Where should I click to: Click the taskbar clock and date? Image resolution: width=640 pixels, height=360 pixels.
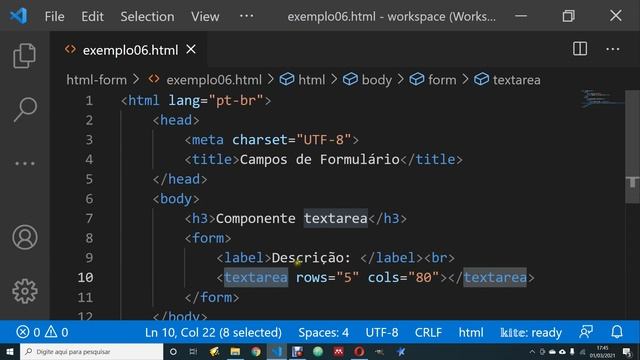point(602,351)
